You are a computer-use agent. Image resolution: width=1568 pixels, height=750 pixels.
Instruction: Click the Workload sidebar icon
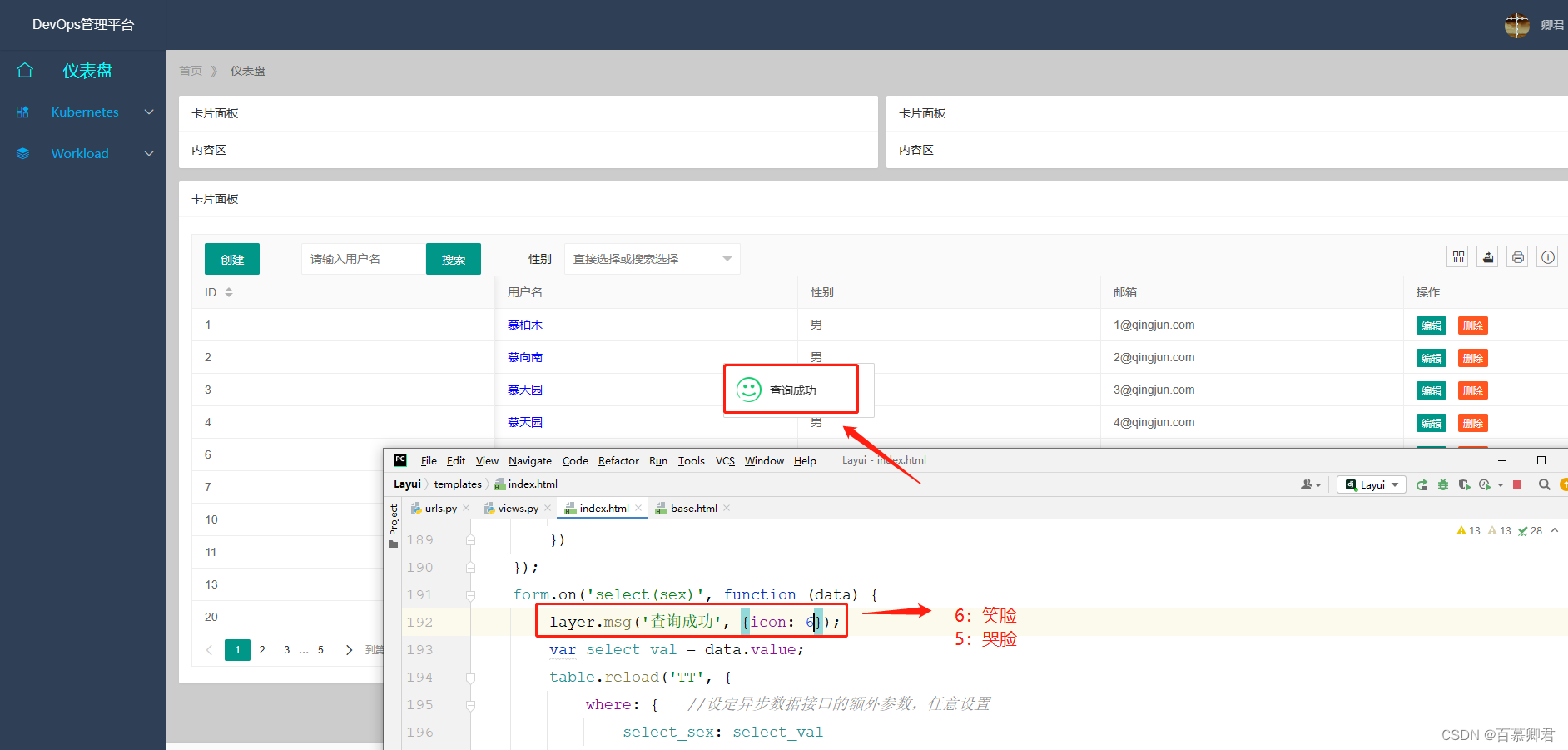(22, 153)
